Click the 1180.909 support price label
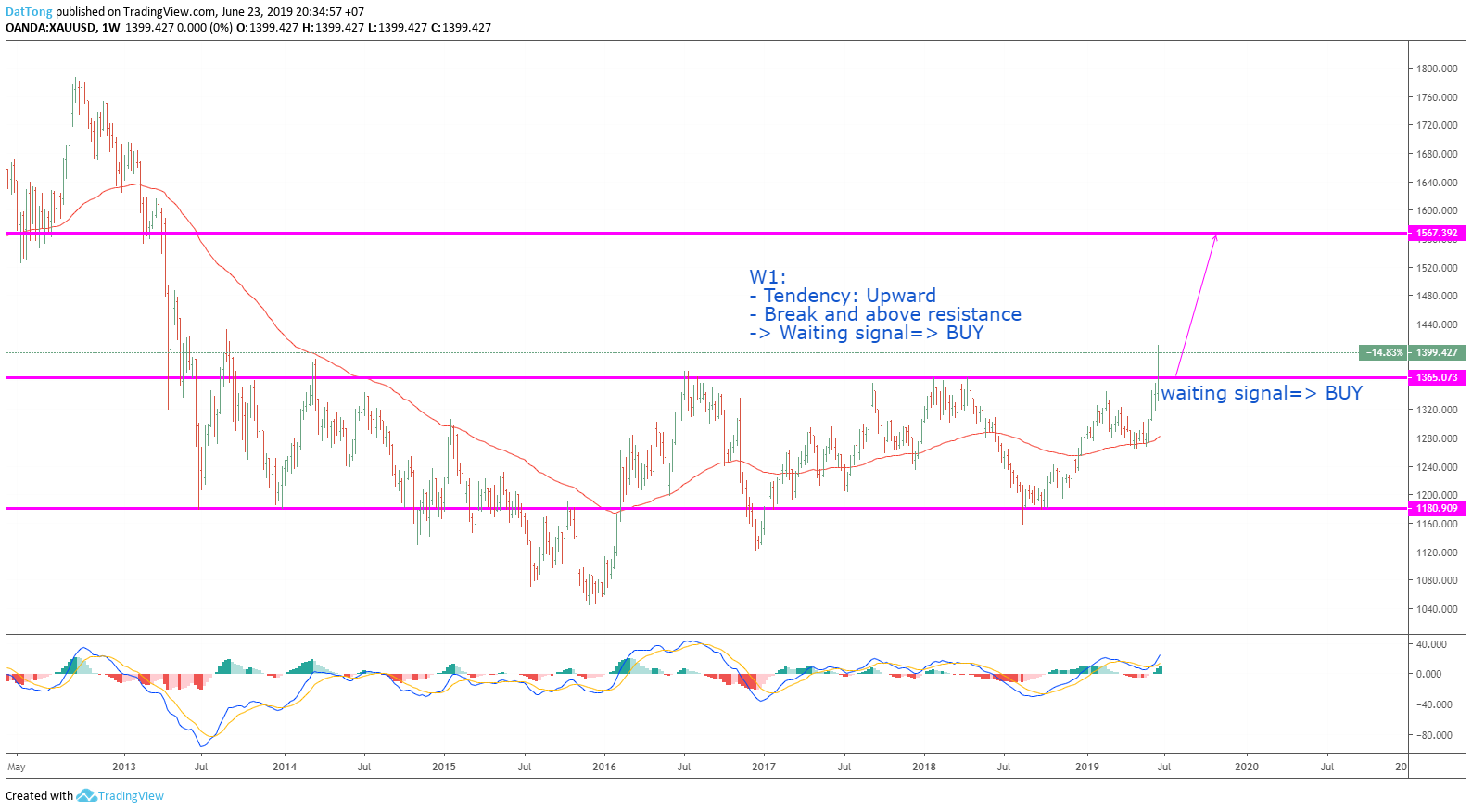Image resolution: width=1472 pixels, height=812 pixels. click(x=1437, y=509)
